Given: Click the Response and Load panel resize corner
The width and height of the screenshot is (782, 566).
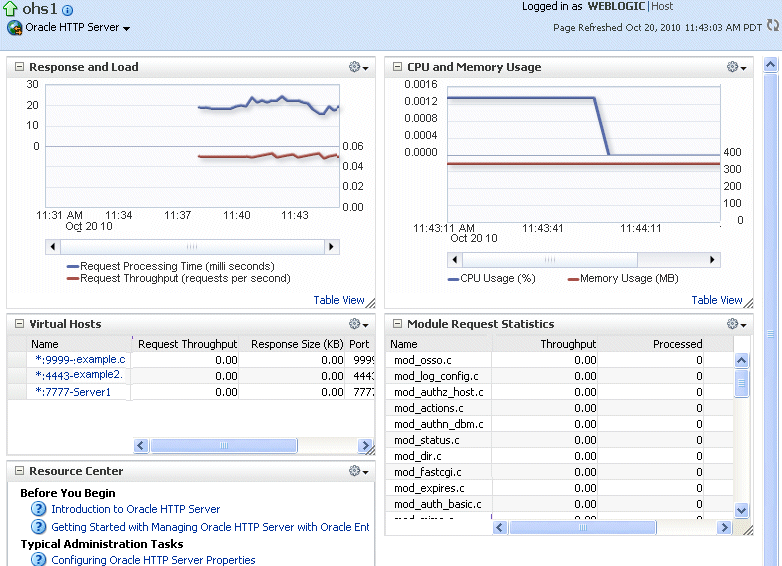Looking at the screenshot, I should 371,303.
